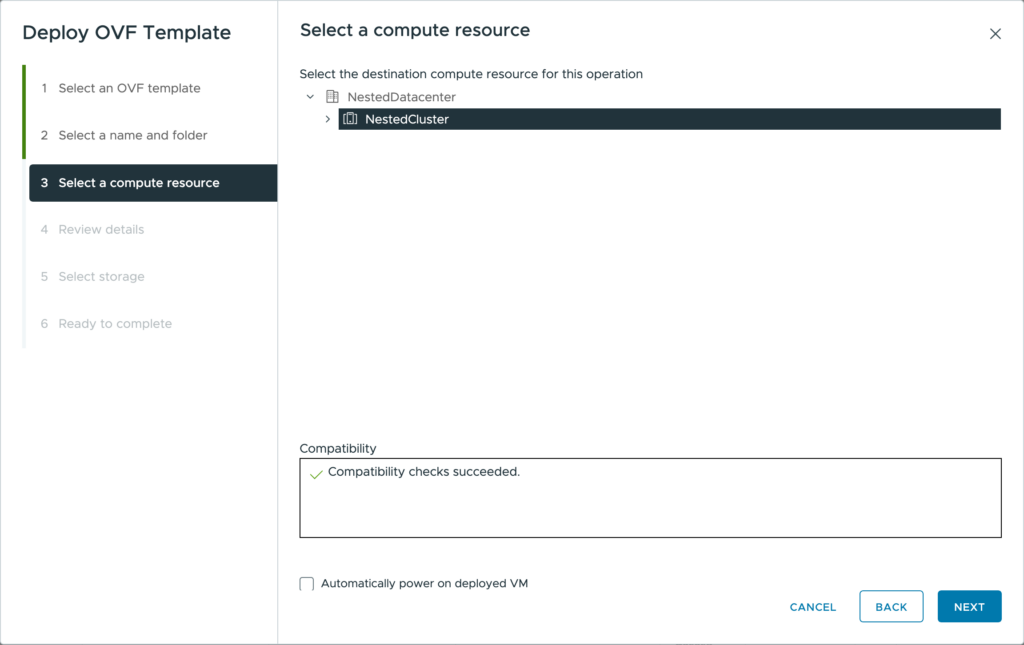Click the green compatibility success checkmark
1024x645 pixels.
(x=316, y=474)
